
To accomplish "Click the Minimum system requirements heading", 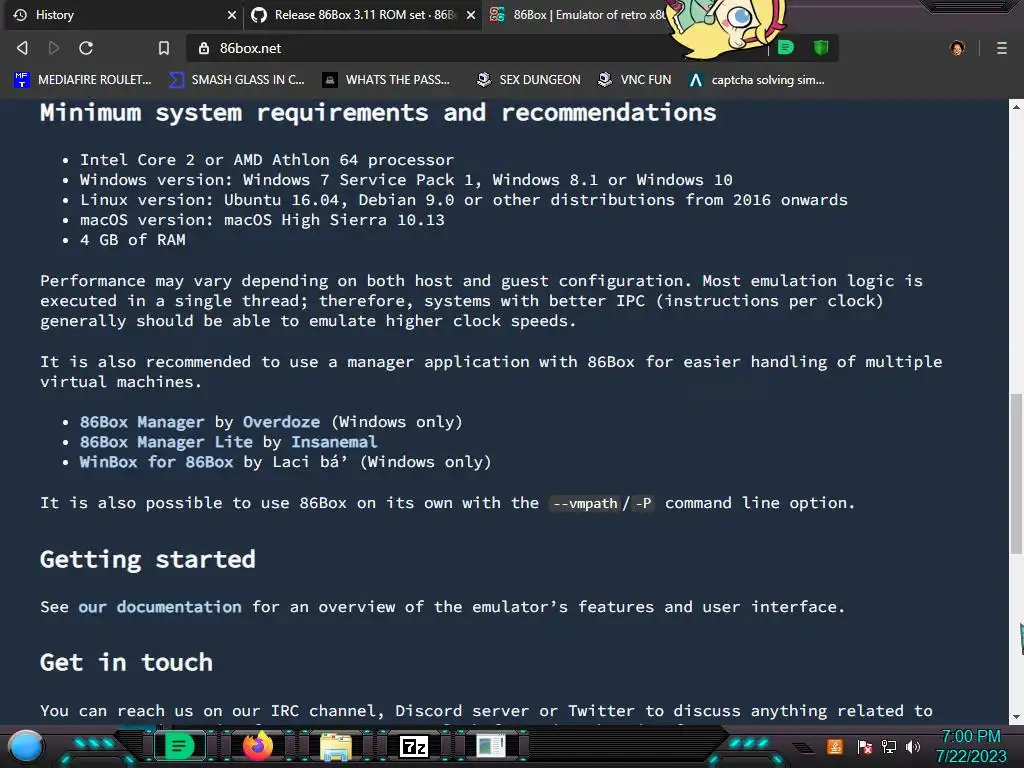I will pyautogui.click(x=378, y=112).
